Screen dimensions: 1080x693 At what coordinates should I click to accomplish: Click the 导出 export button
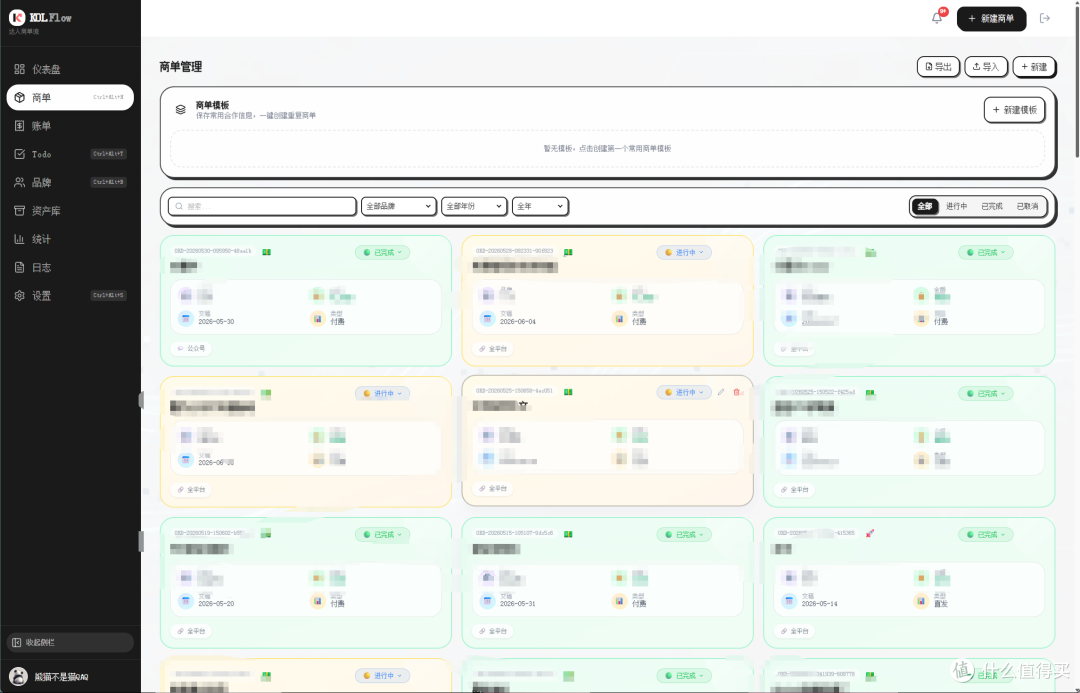[x=938, y=66]
